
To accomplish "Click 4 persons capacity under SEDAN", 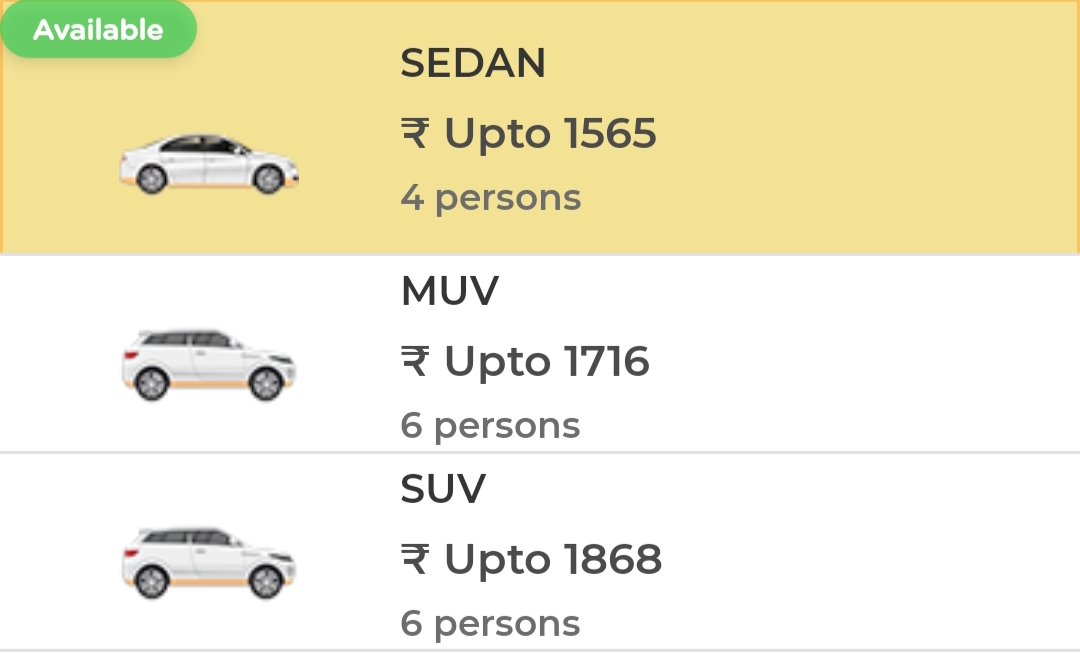I will coord(491,198).
